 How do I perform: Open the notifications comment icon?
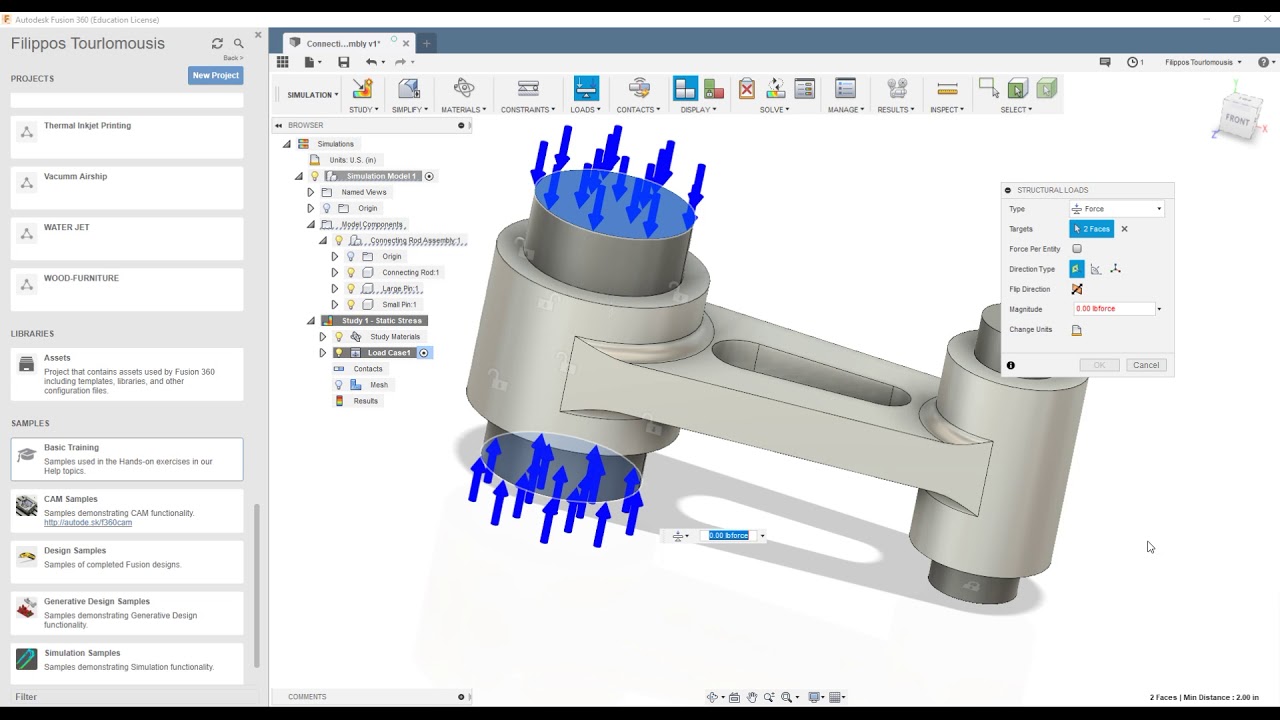[1105, 62]
